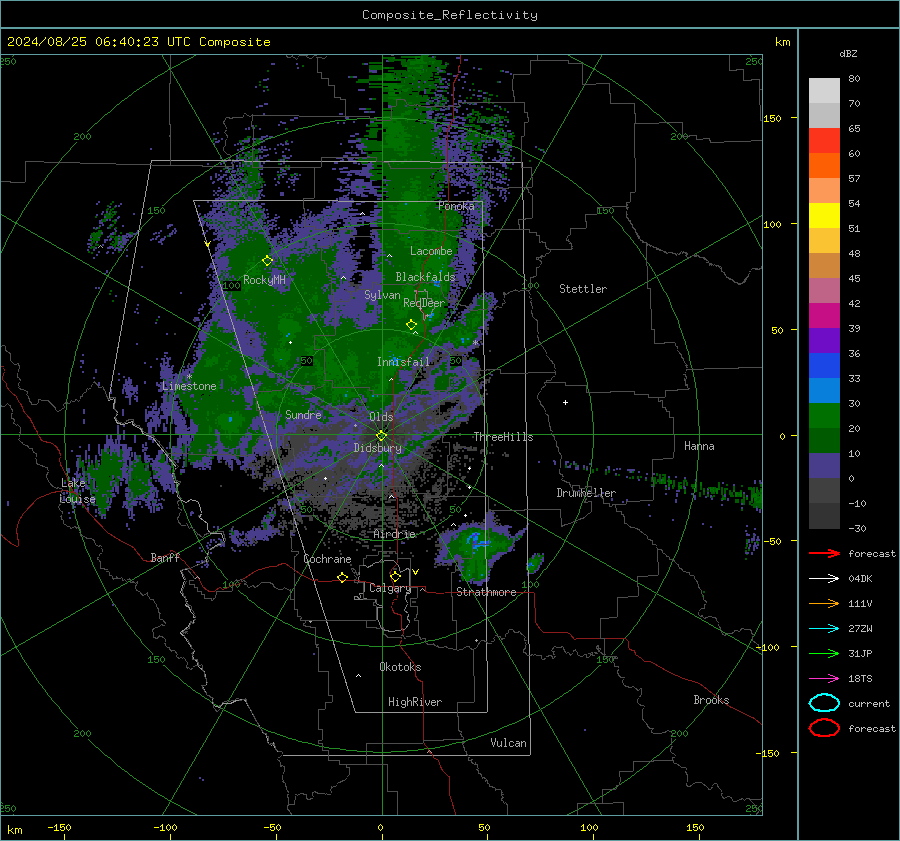Click the bright green 30 dBZ swatch
900x841 pixels.
(824, 416)
